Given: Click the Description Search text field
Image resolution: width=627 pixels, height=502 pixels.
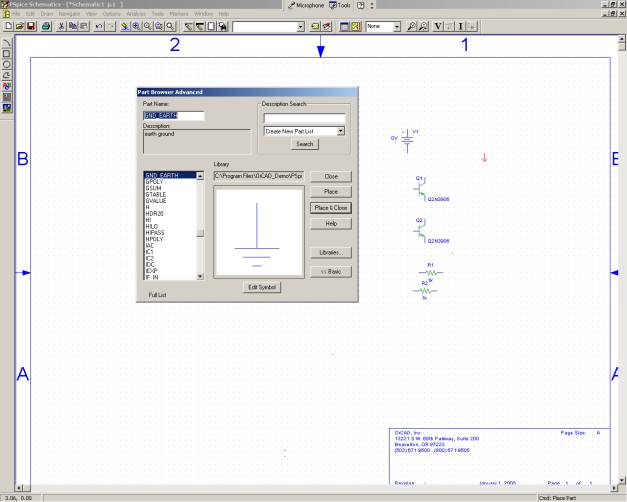Looking at the screenshot, I should tap(304, 118).
